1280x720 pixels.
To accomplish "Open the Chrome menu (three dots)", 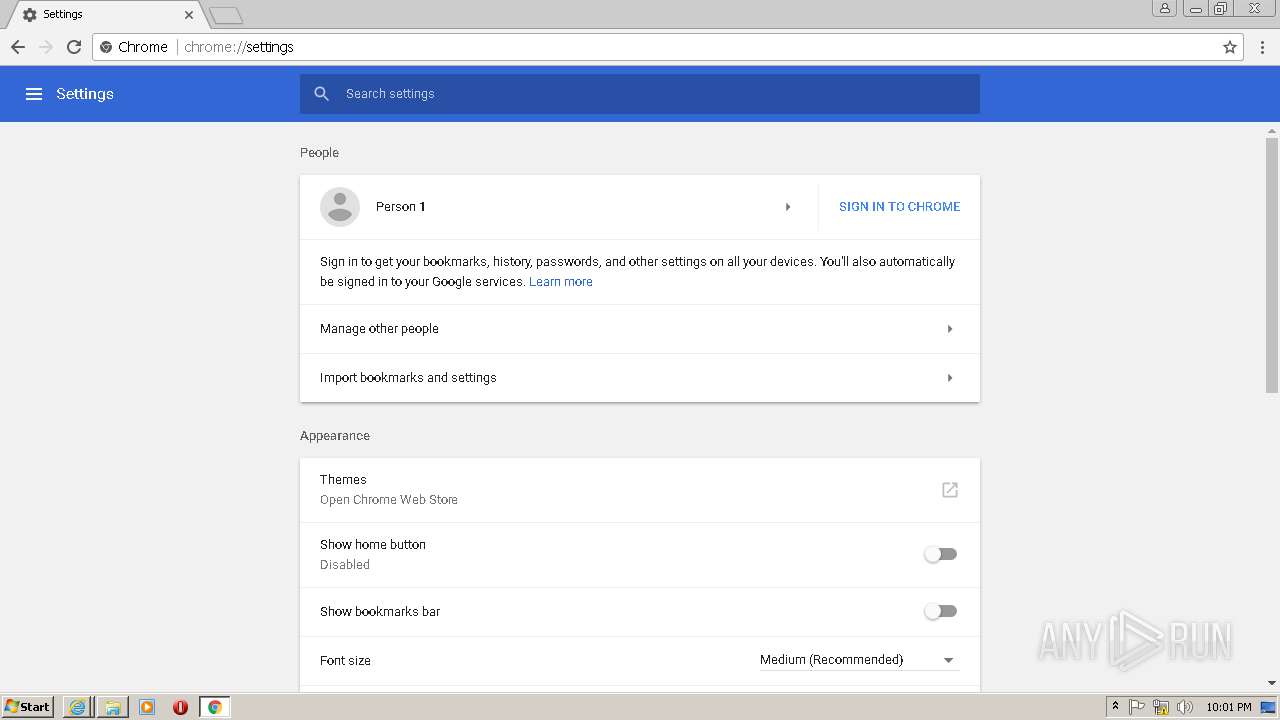I will click(1264, 47).
